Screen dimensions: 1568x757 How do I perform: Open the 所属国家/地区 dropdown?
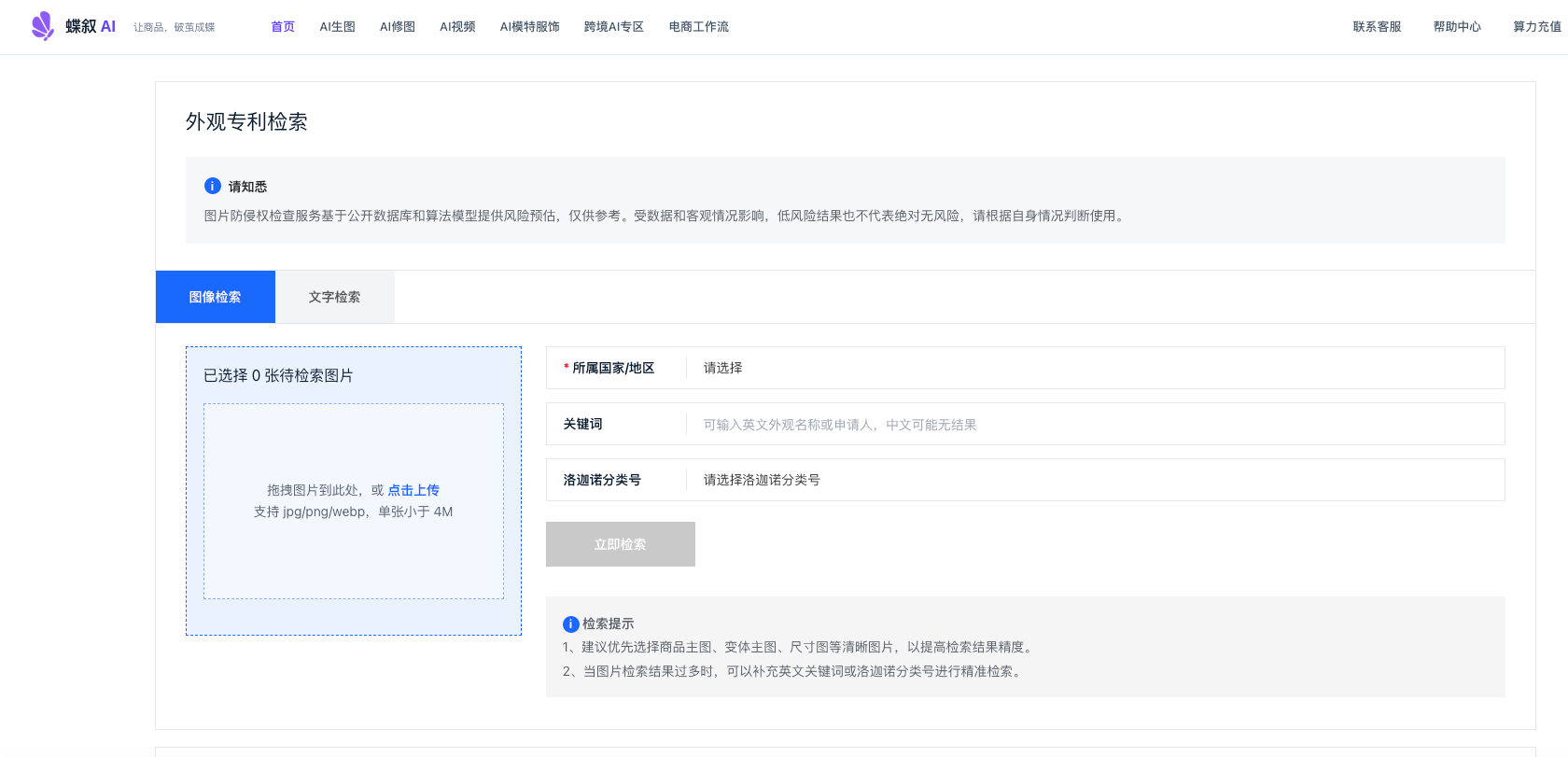click(x=1026, y=368)
